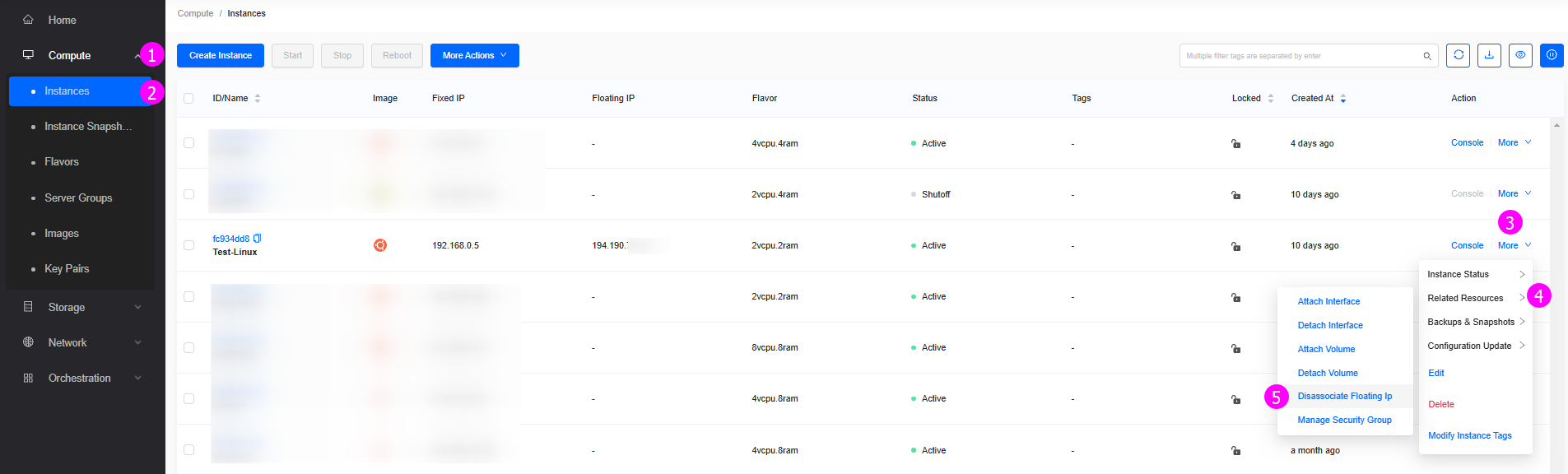Choose Modify Instance Tags
Viewport: 1568px width, 474px height.
[x=1469, y=435]
